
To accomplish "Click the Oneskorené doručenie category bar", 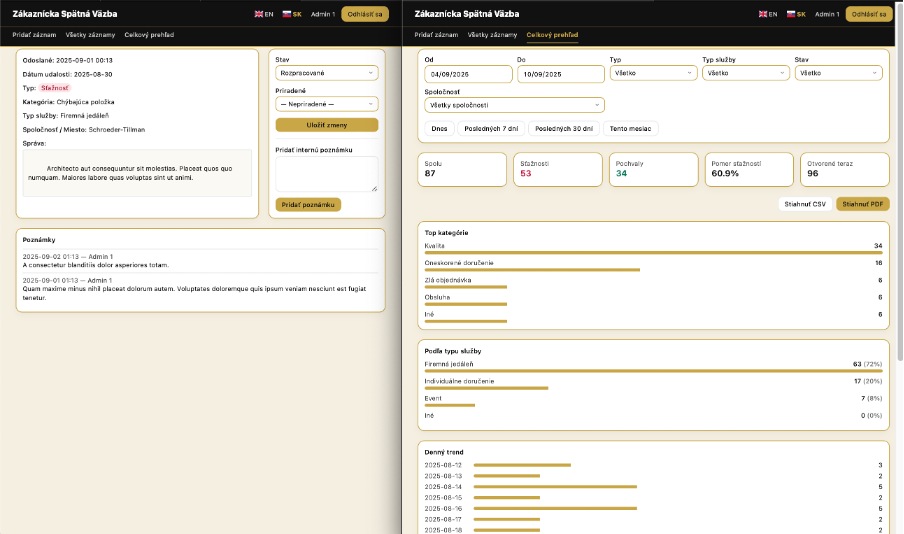I will (532, 270).
